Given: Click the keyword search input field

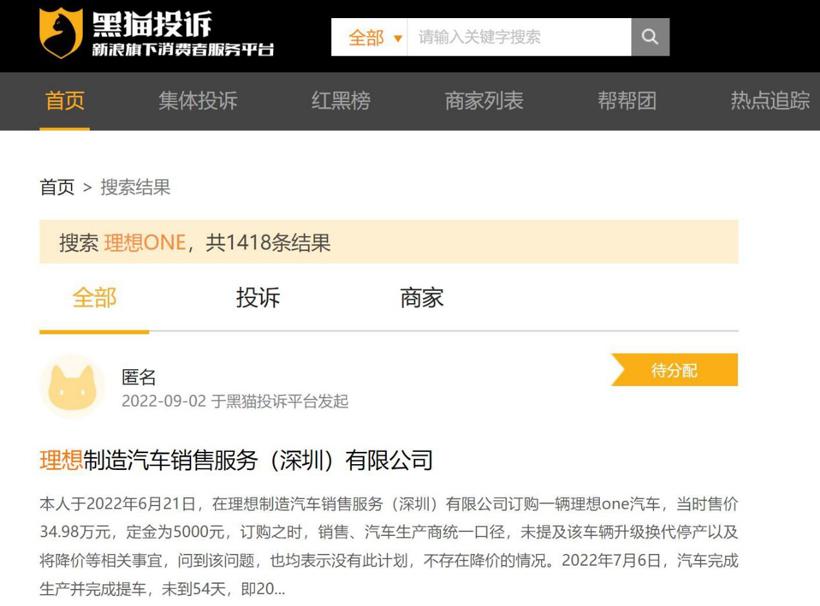Looking at the screenshot, I should (x=518, y=38).
